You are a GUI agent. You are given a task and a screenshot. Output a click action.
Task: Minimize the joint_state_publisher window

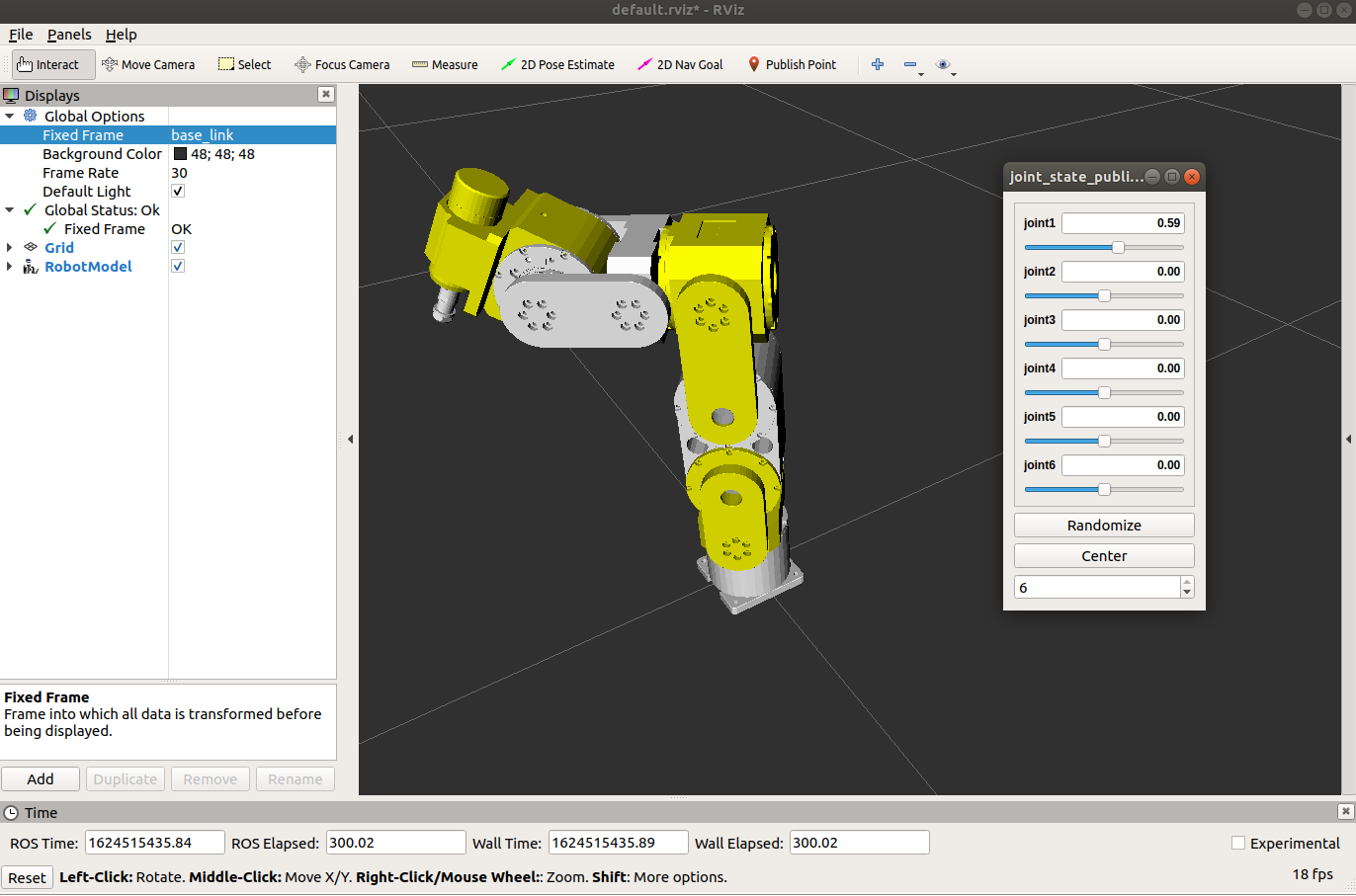(x=1152, y=177)
